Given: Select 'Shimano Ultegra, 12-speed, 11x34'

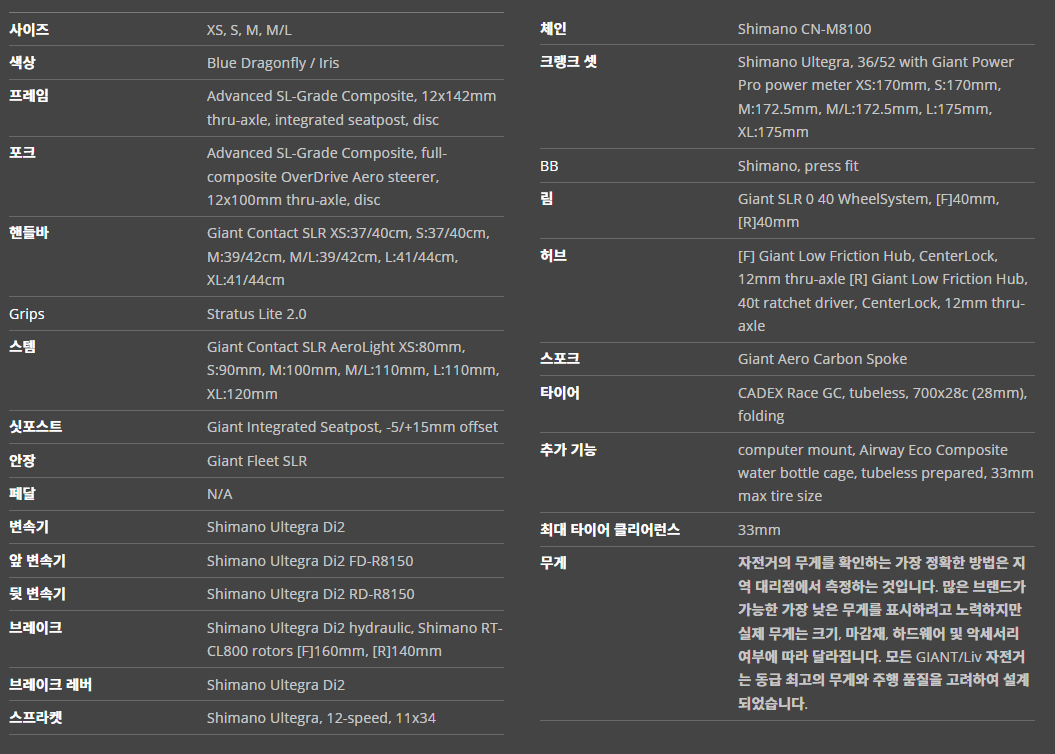Looking at the screenshot, I should point(321,718).
